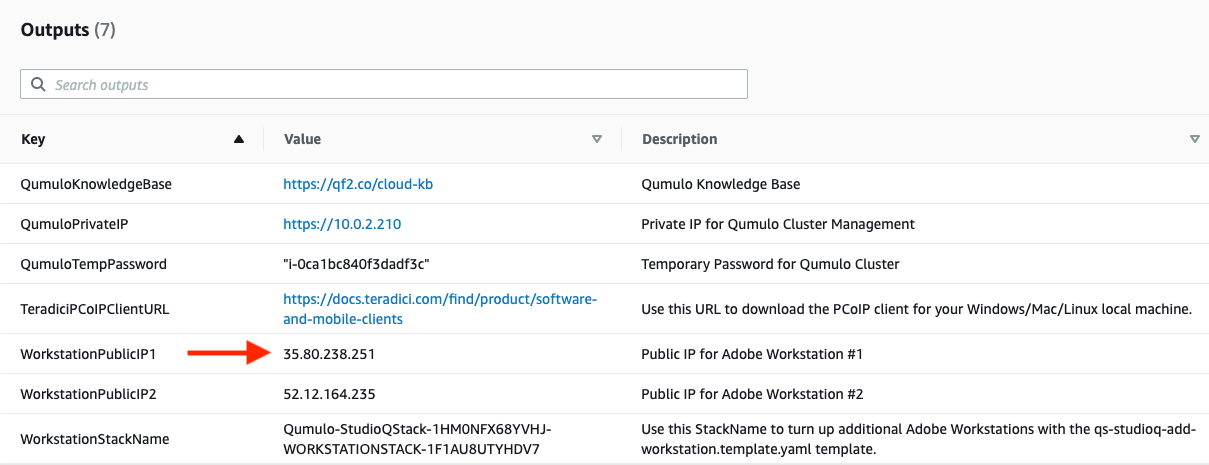Click the QumuloKnowledgeBase key

point(96,184)
